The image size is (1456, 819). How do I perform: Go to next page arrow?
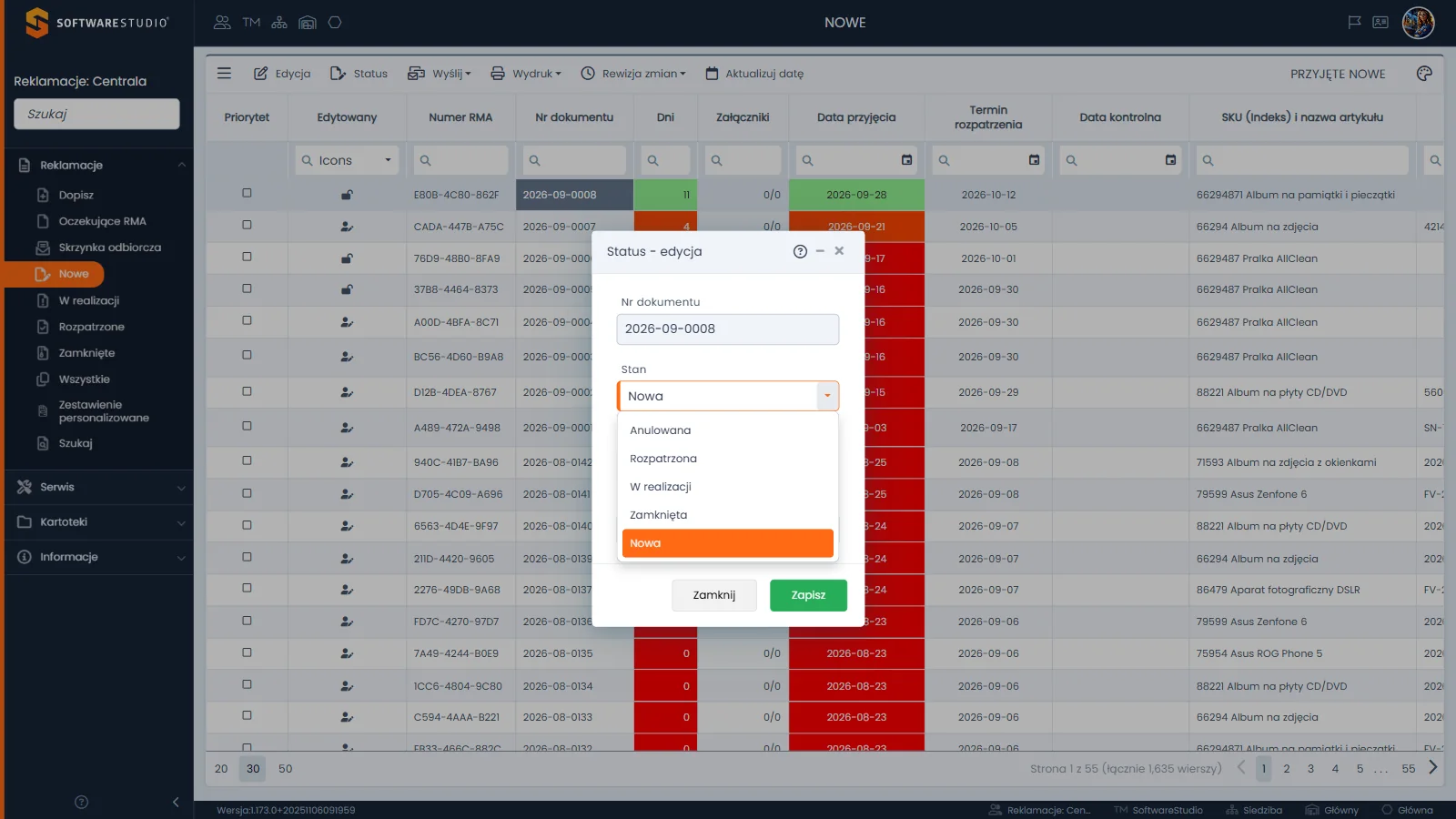pos(1433,768)
